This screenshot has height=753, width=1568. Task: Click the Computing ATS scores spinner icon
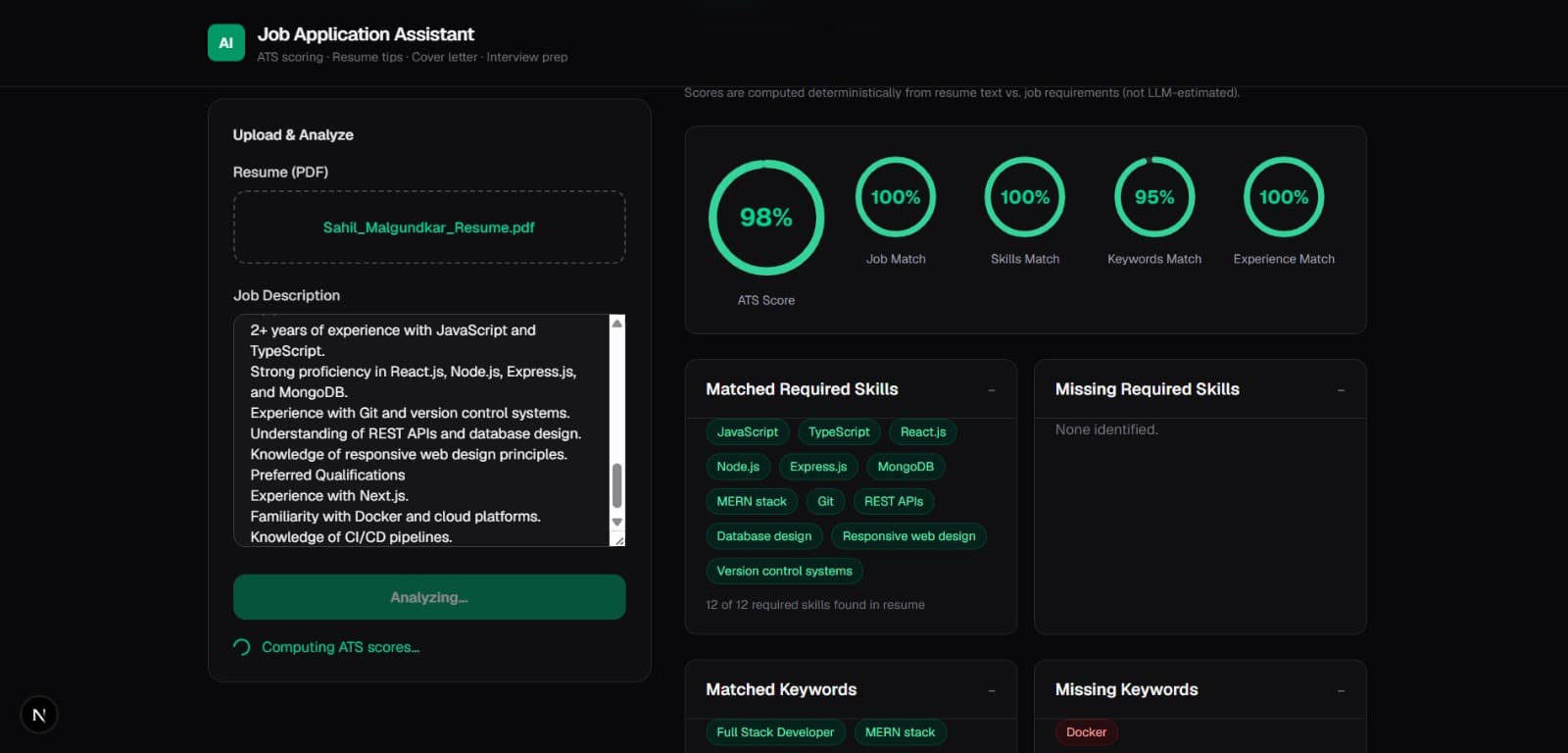point(242,647)
